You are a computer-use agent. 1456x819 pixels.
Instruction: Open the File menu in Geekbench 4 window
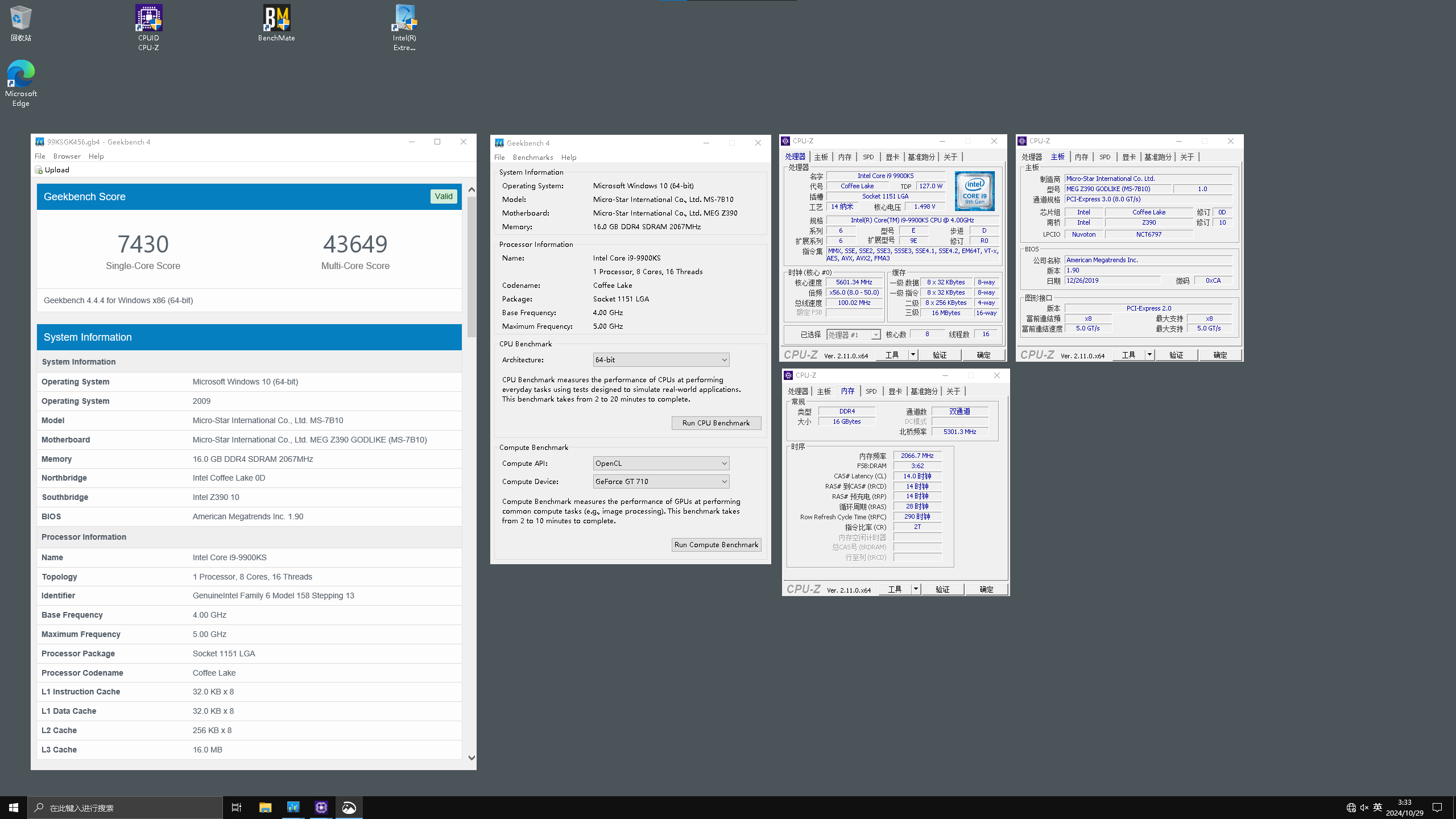coord(499,158)
